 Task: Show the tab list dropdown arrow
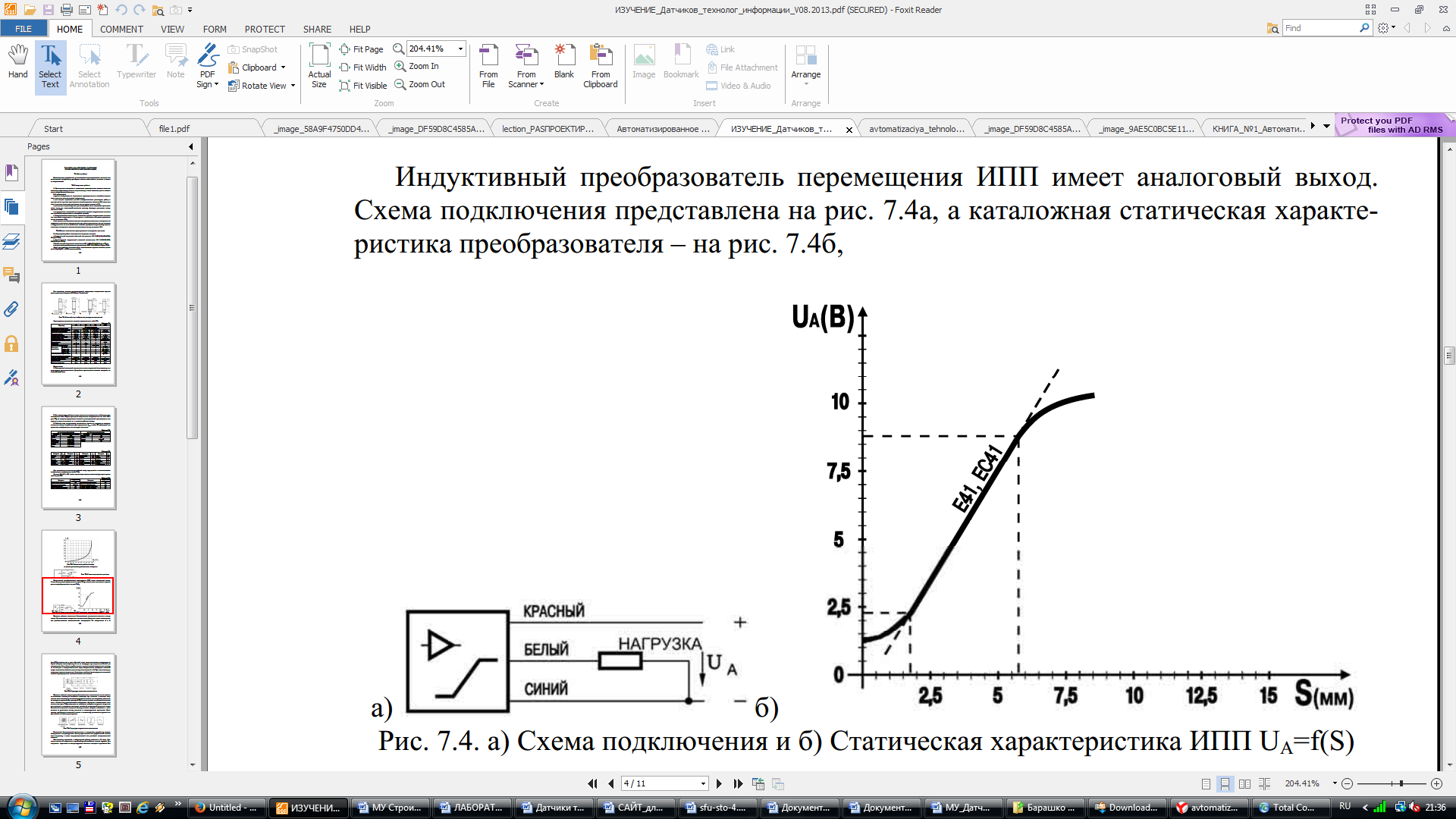pyautogui.click(x=1326, y=126)
